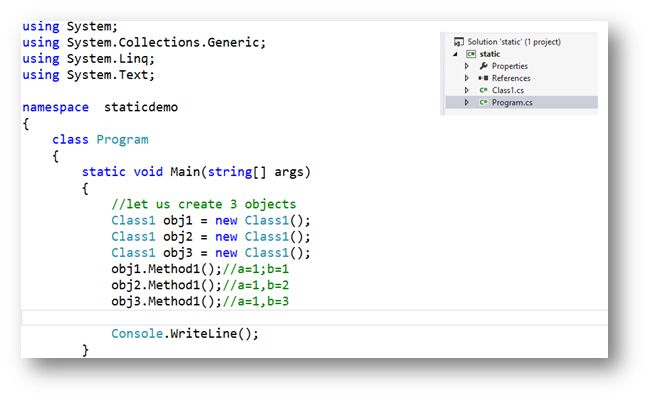Viewport: 650px width, 400px height.
Task: Expand the Properties node
Action: (467, 66)
